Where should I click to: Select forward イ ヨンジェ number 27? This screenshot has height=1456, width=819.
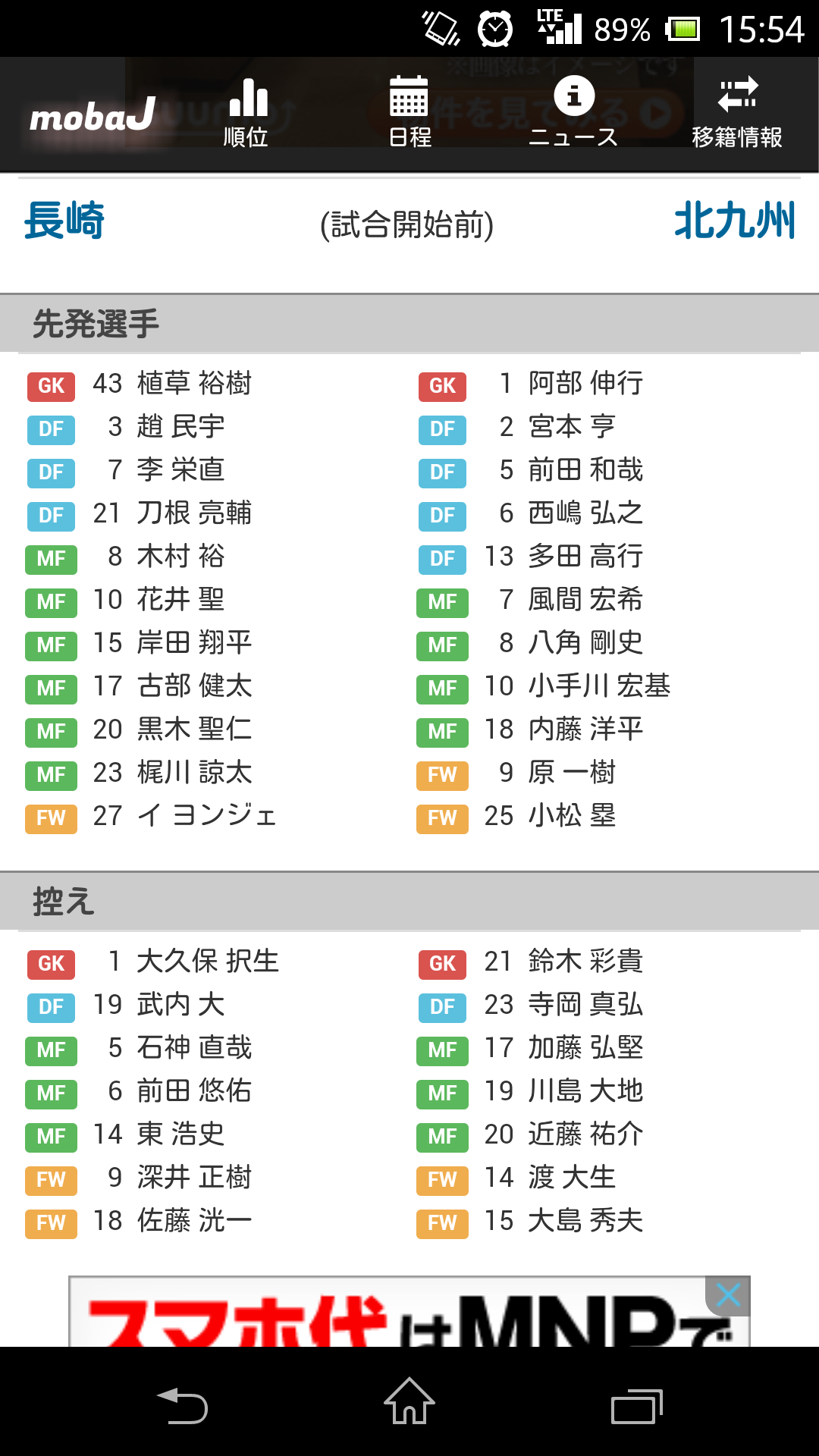coord(206,816)
